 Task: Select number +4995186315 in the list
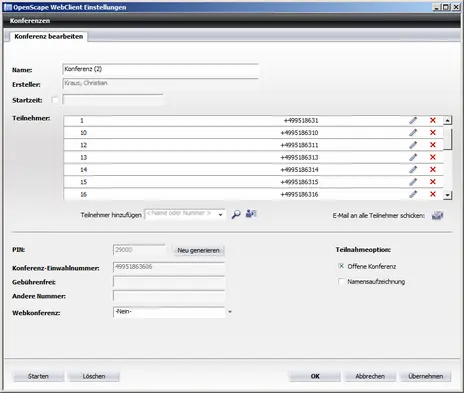pos(299,182)
